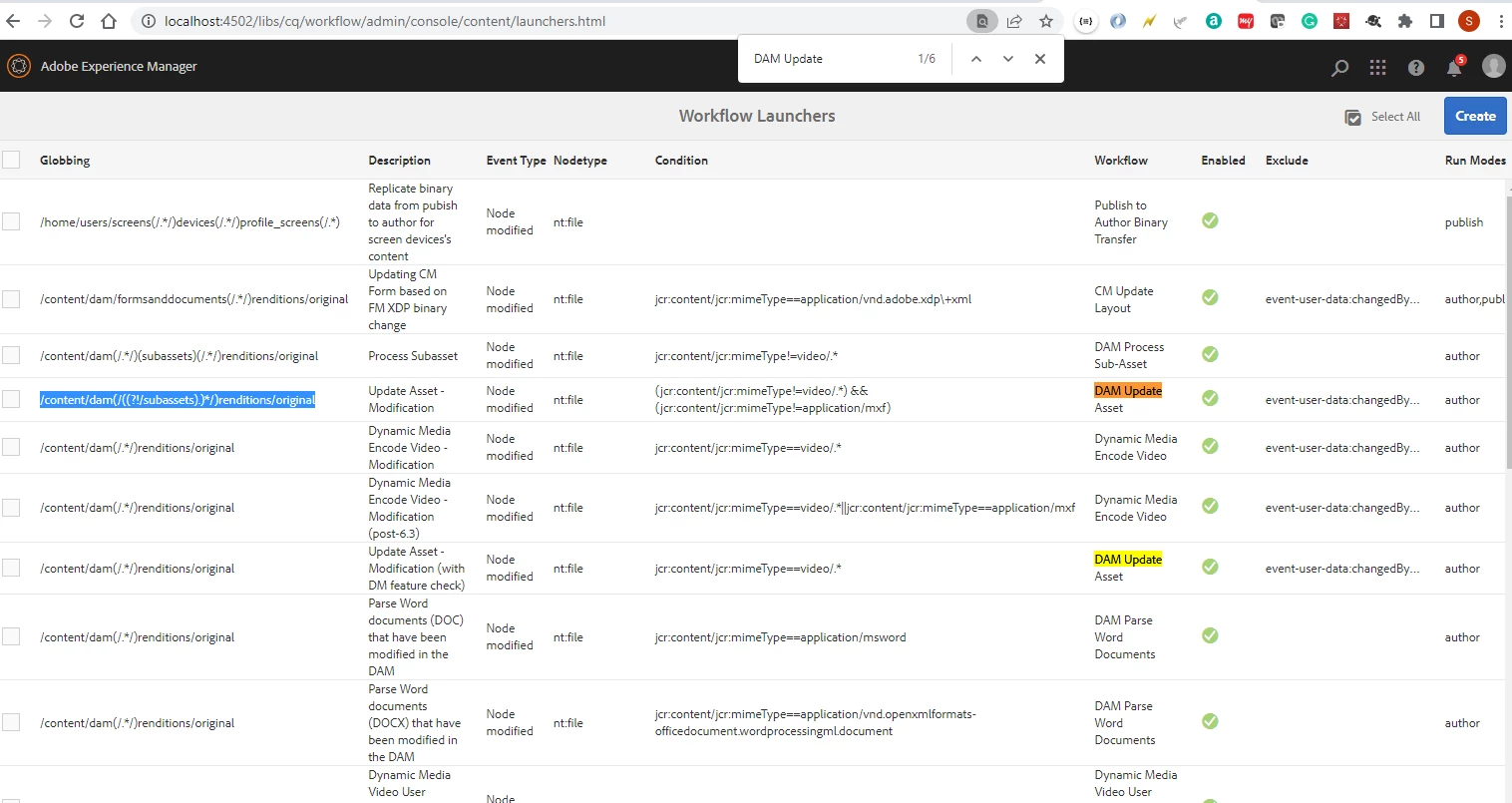Open the browser side panel icon
The image size is (1512, 803).
(1437, 21)
